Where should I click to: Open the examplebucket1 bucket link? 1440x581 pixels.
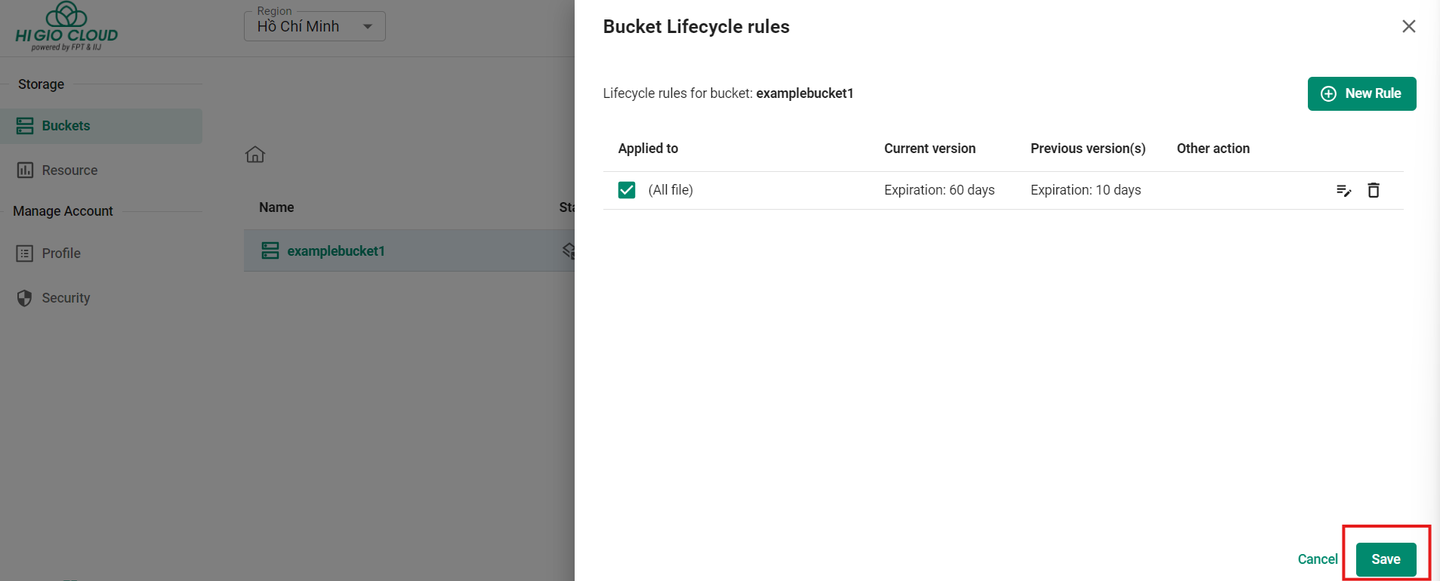click(x=336, y=251)
